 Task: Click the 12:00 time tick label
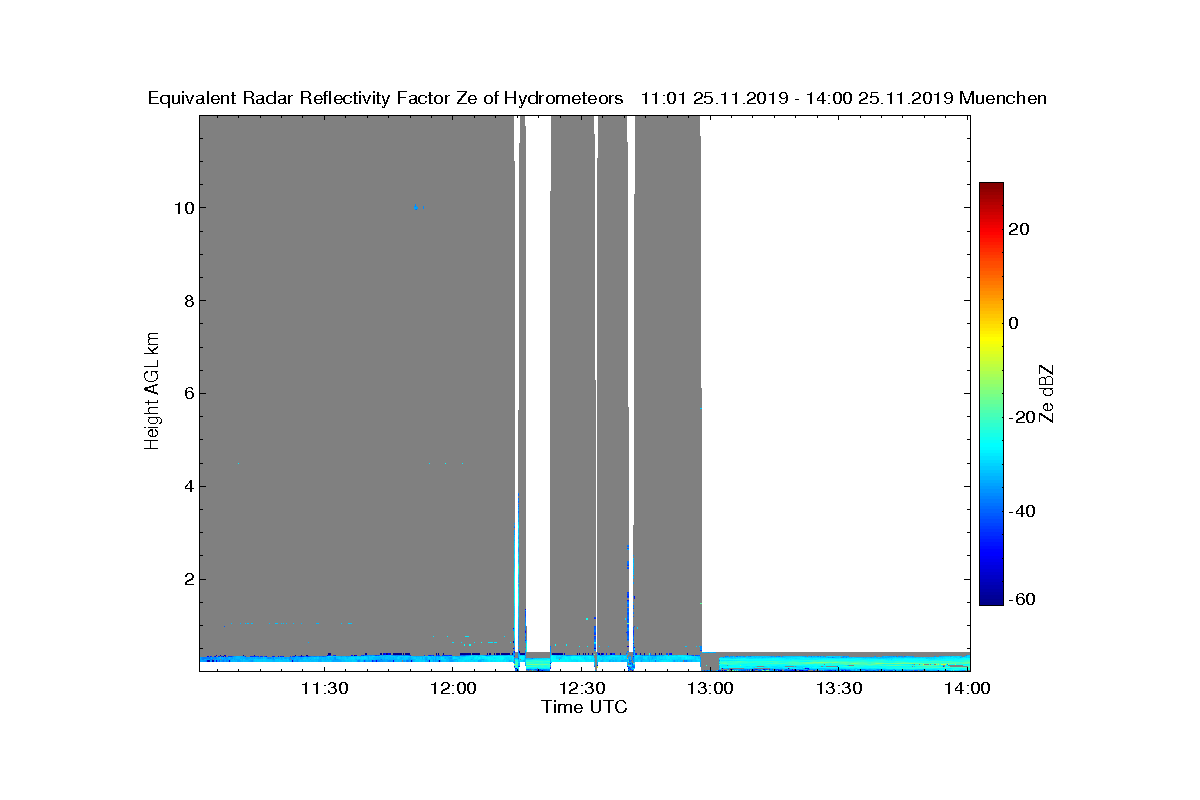point(455,688)
